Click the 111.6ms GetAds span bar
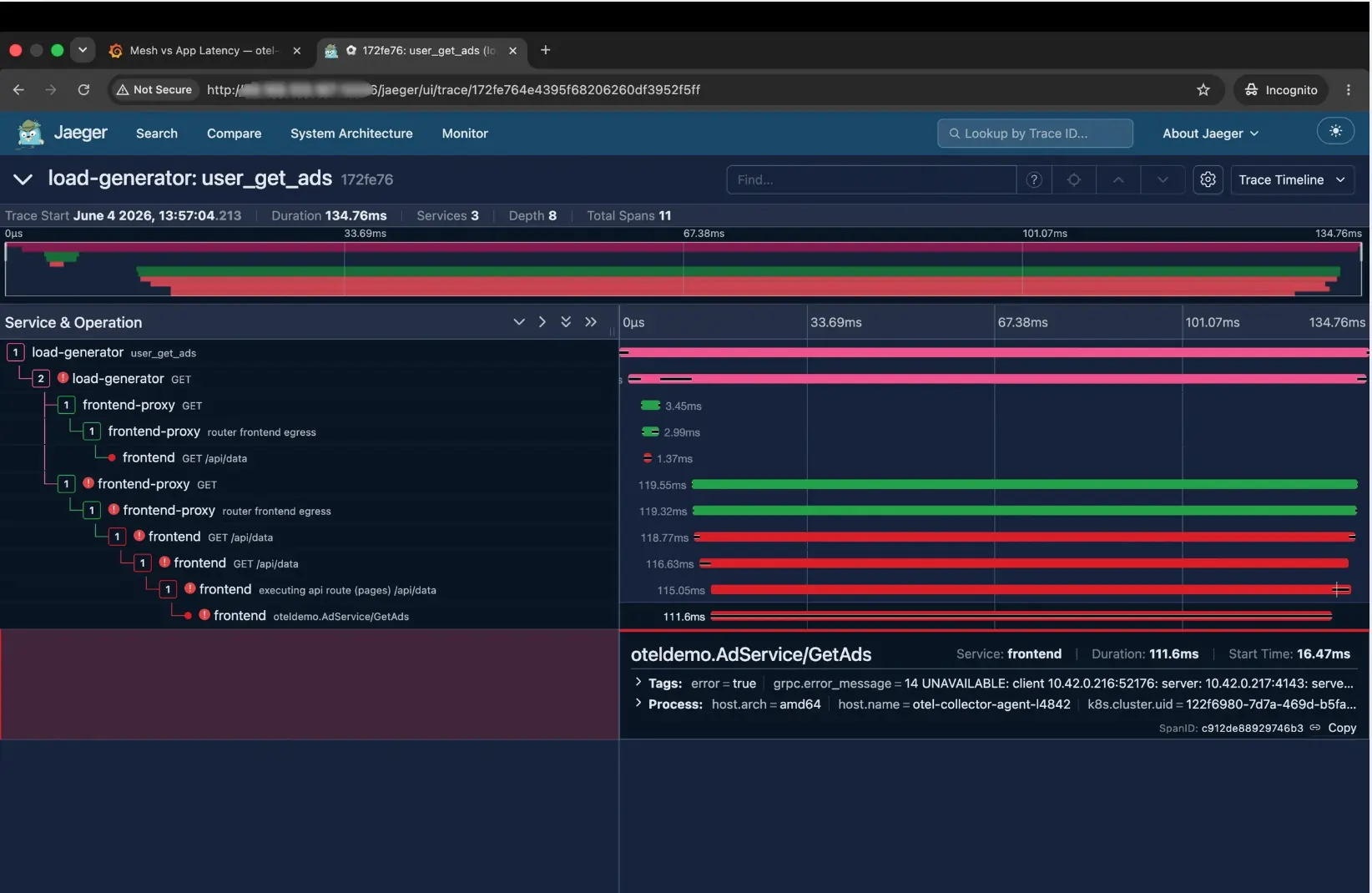This screenshot has width=1372, height=893. (x=1021, y=616)
